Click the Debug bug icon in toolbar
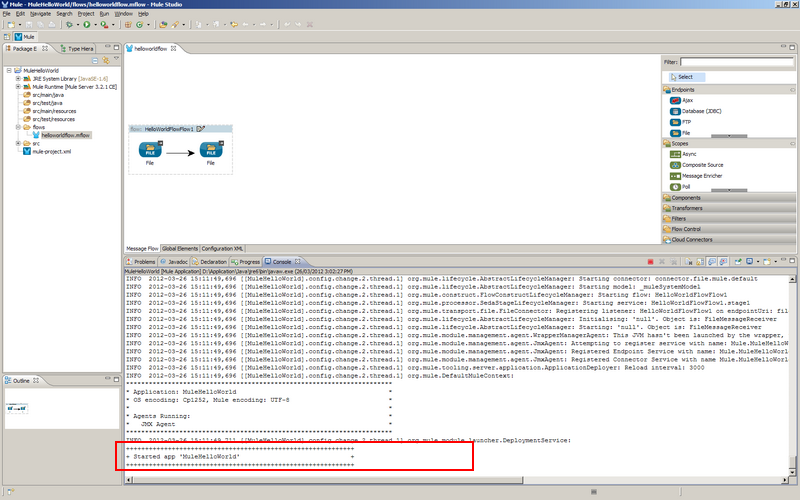The width and height of the screenshot is (800, 500). click(69, 24)
